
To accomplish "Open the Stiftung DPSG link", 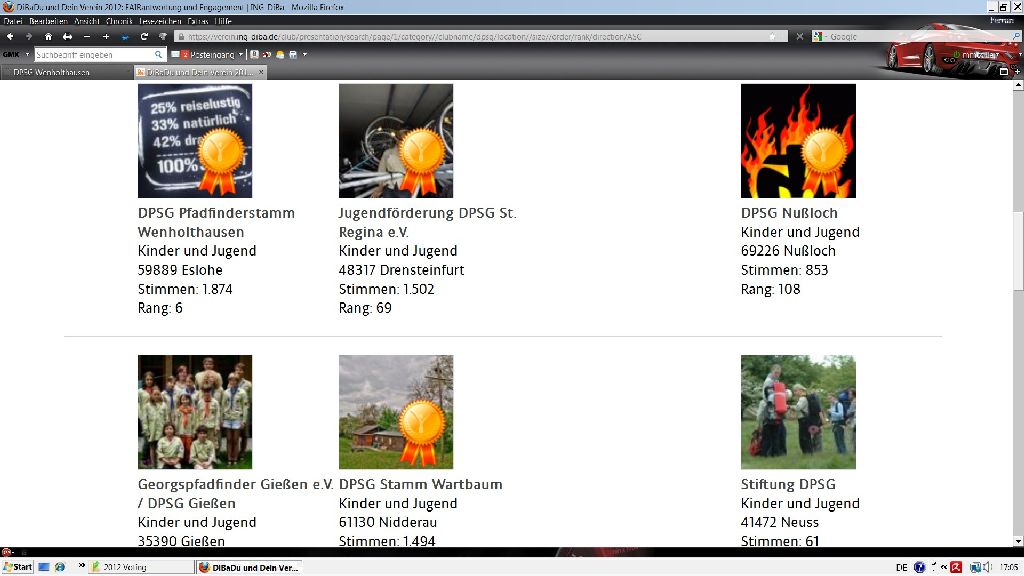I will [788, 485].
